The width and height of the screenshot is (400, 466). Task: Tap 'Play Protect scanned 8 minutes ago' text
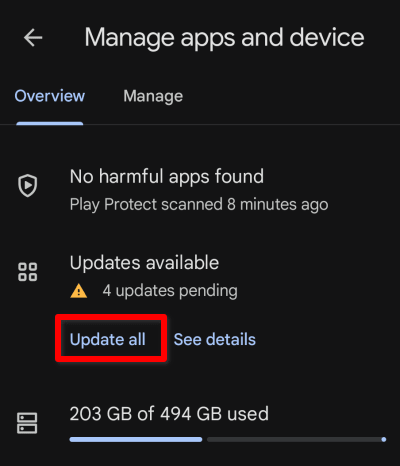click(199, 204)
